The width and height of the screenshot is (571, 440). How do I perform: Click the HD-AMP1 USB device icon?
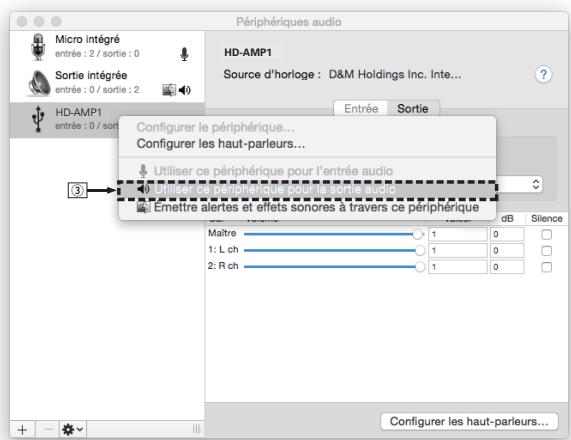tap(38, 119)
